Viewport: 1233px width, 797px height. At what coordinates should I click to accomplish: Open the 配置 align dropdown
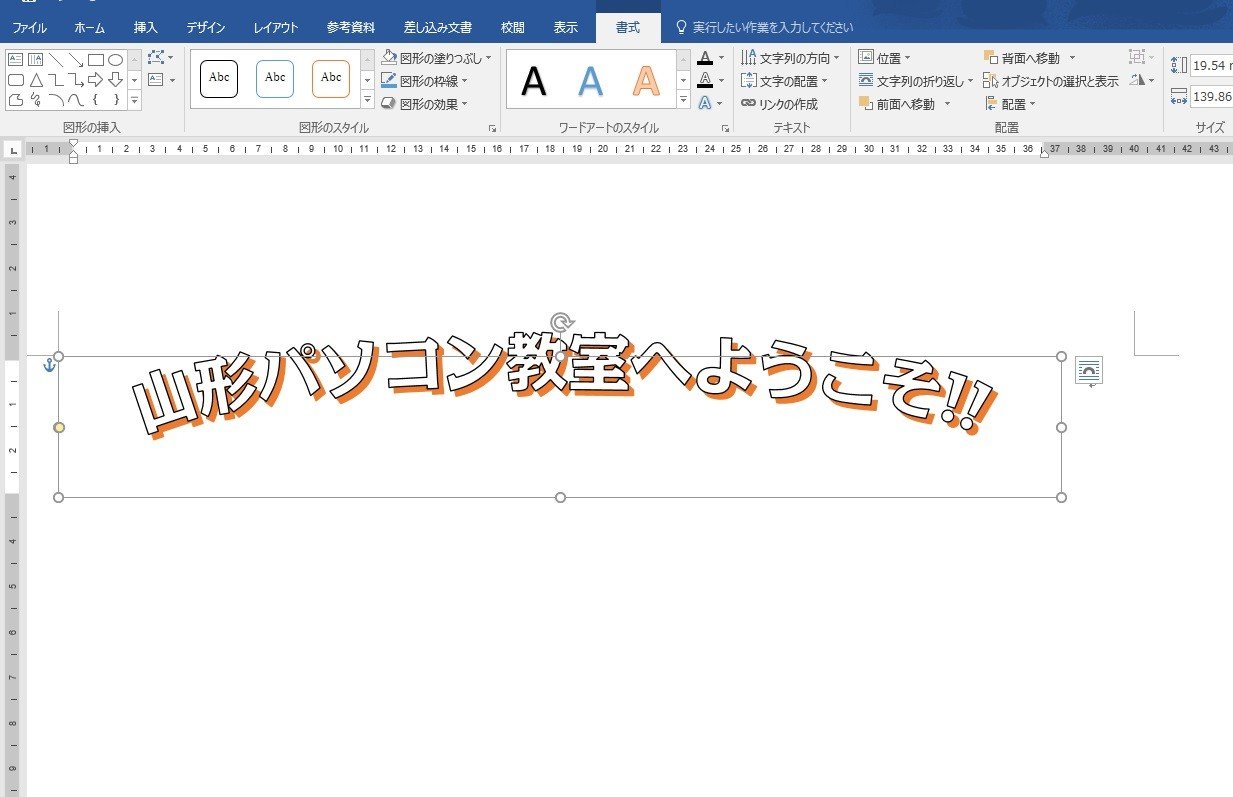click(1011, 104)
